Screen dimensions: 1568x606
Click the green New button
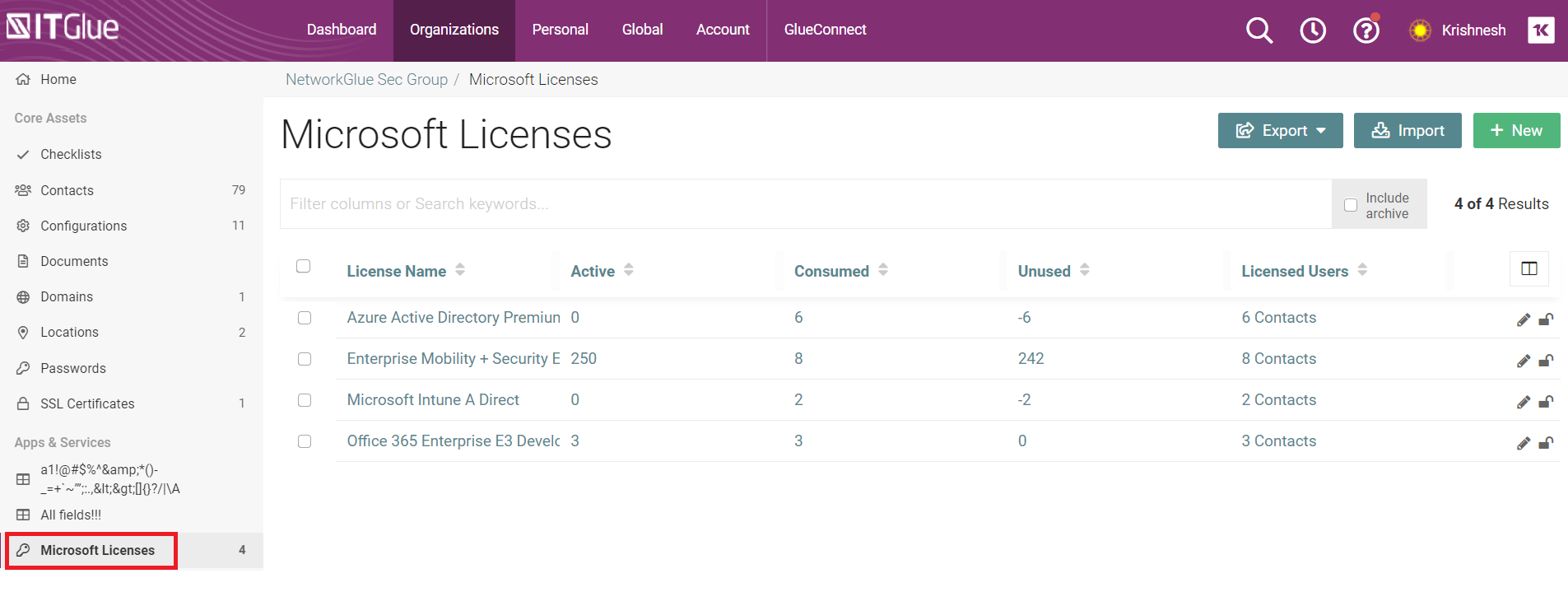[1516, 130]
